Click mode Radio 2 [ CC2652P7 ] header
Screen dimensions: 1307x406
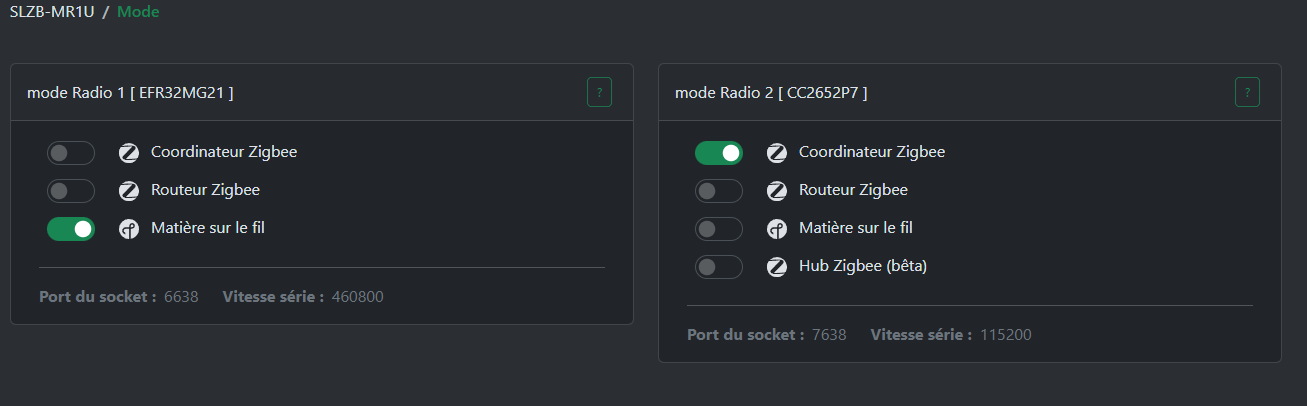coord(771,93)
